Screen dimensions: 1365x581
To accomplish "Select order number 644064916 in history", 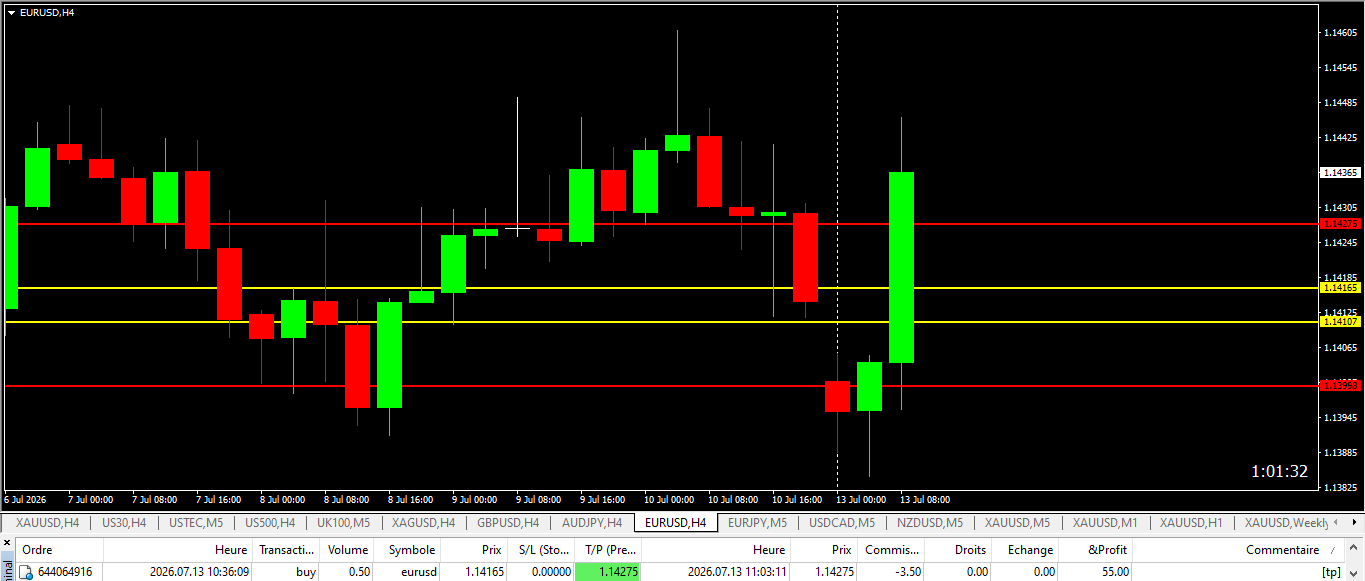I will (x=65, y=572).
